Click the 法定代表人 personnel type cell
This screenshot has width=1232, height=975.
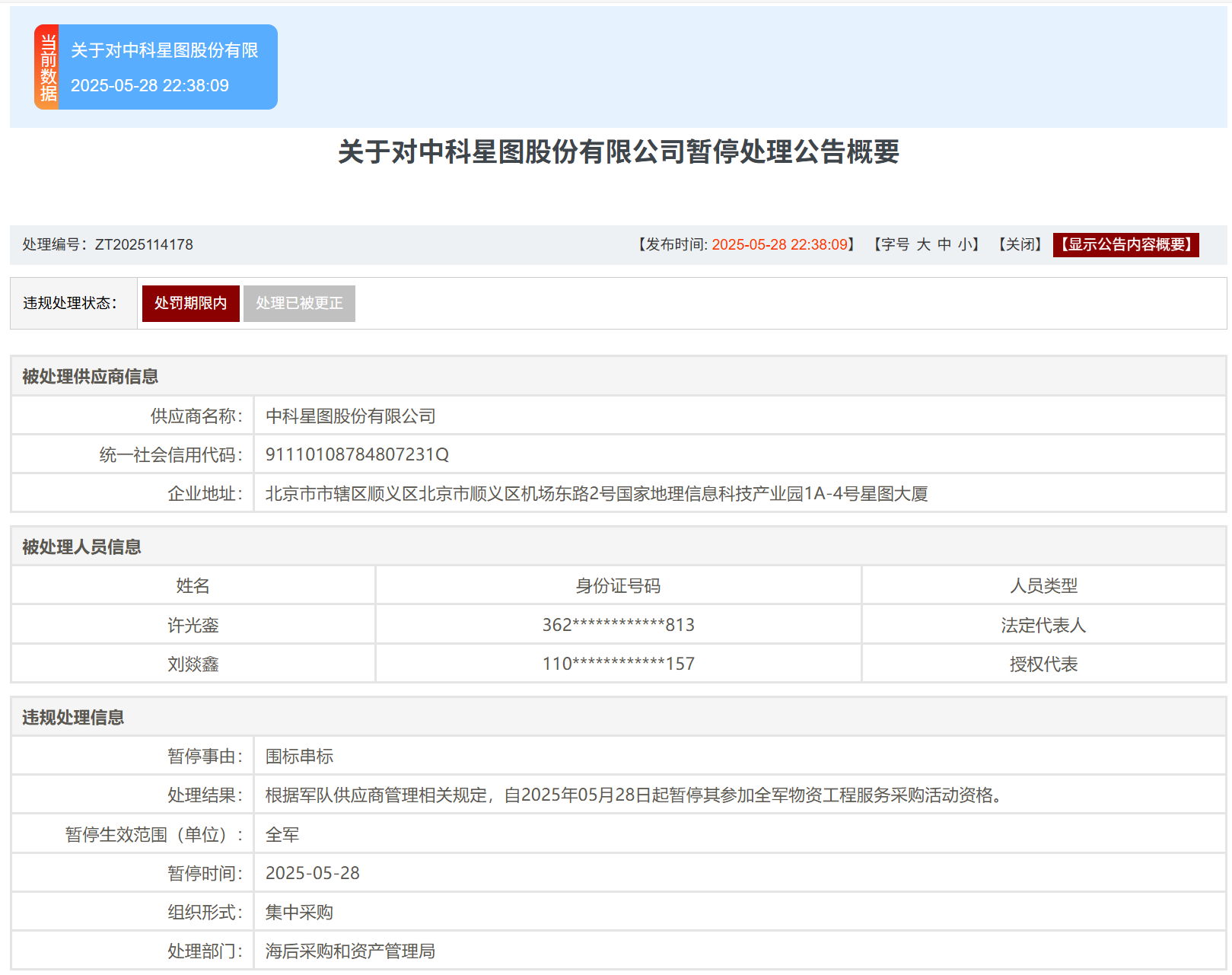click(x=1043, y=625)
